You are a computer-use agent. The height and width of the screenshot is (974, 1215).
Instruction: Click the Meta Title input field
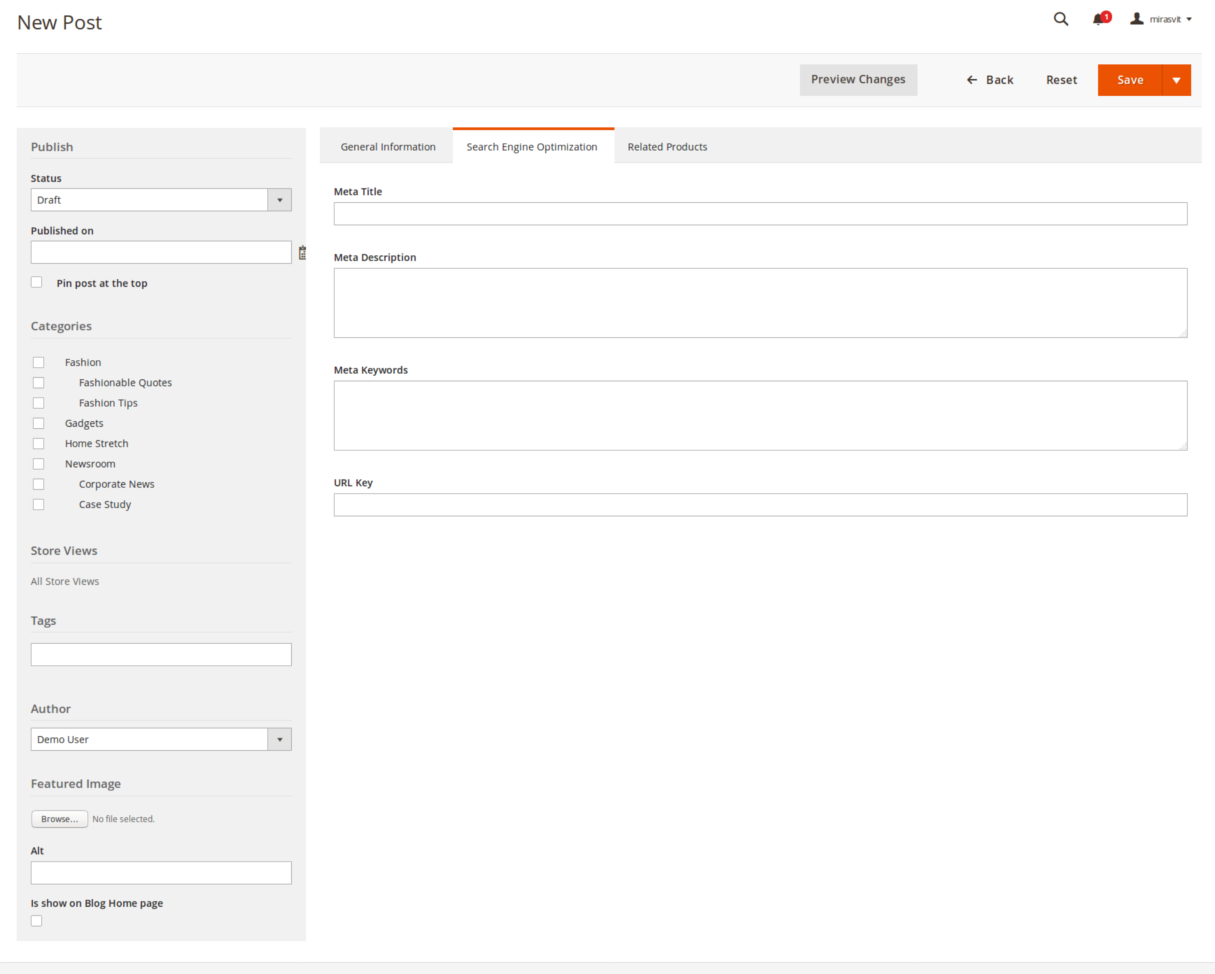coord(760,213)
